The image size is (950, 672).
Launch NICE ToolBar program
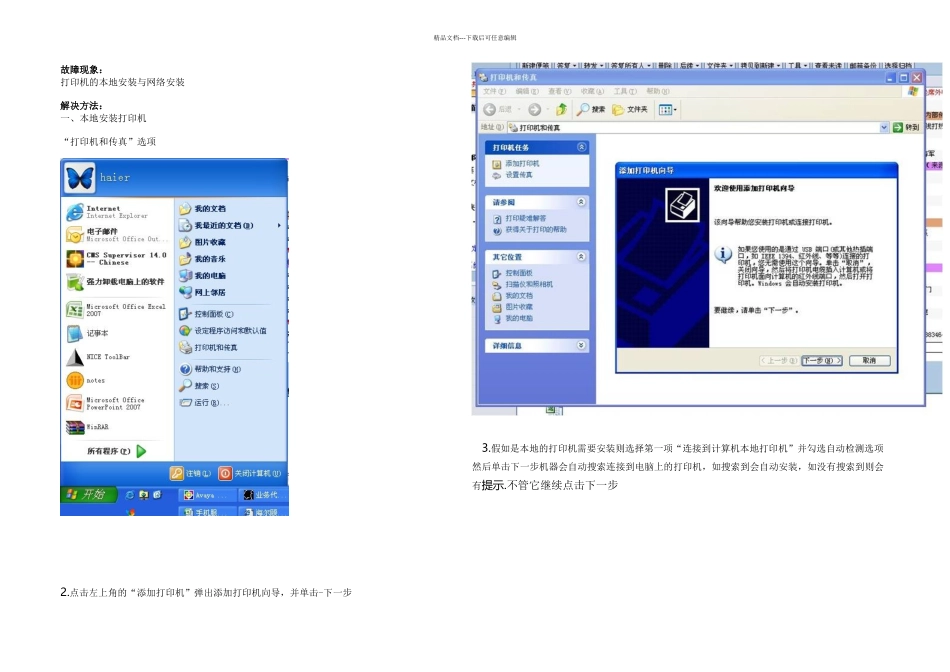point(98,357)
